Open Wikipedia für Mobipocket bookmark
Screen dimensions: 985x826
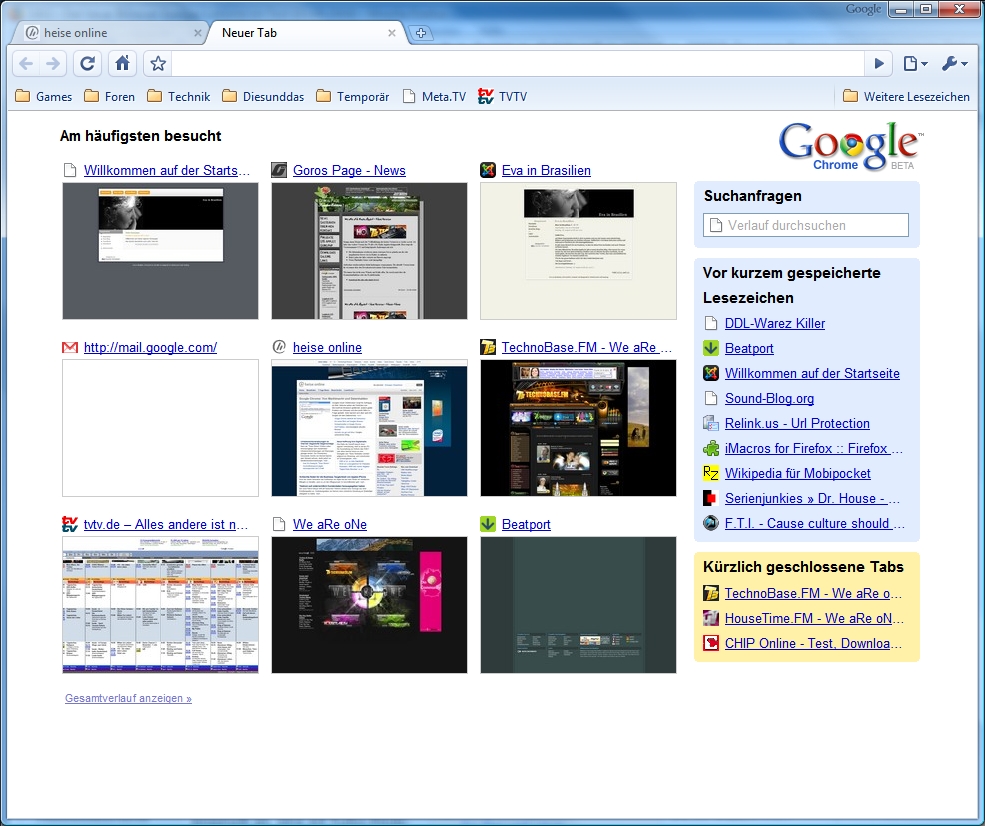pyautogui.click(x=798, y=474)
